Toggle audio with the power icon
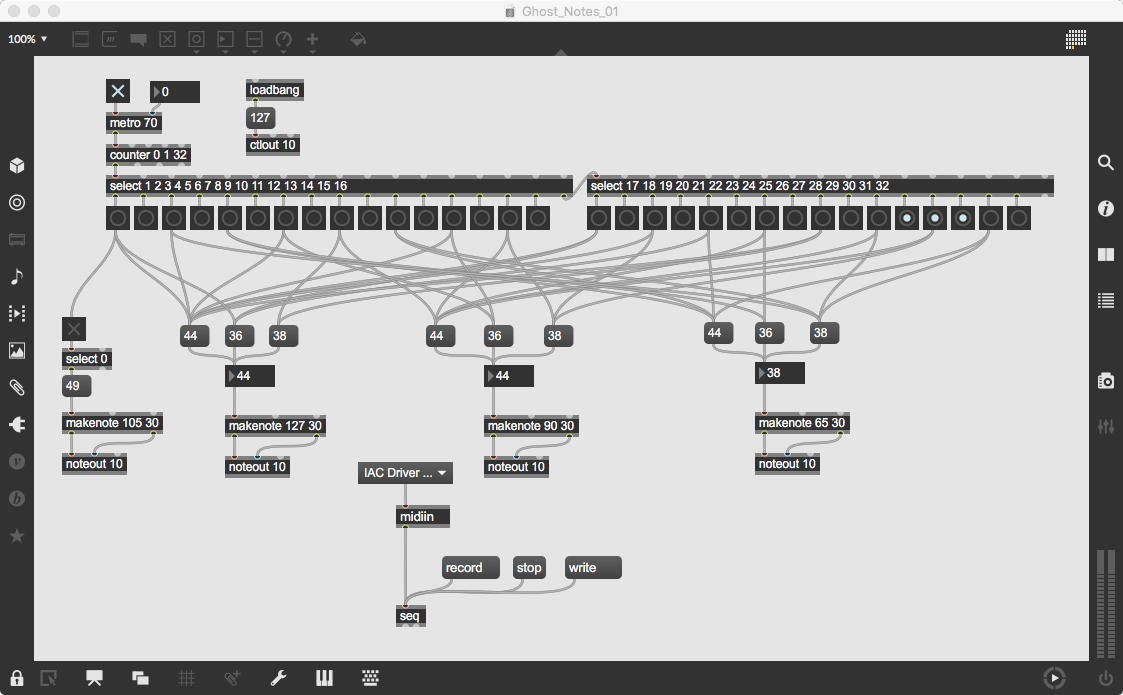 (1106, 678)
